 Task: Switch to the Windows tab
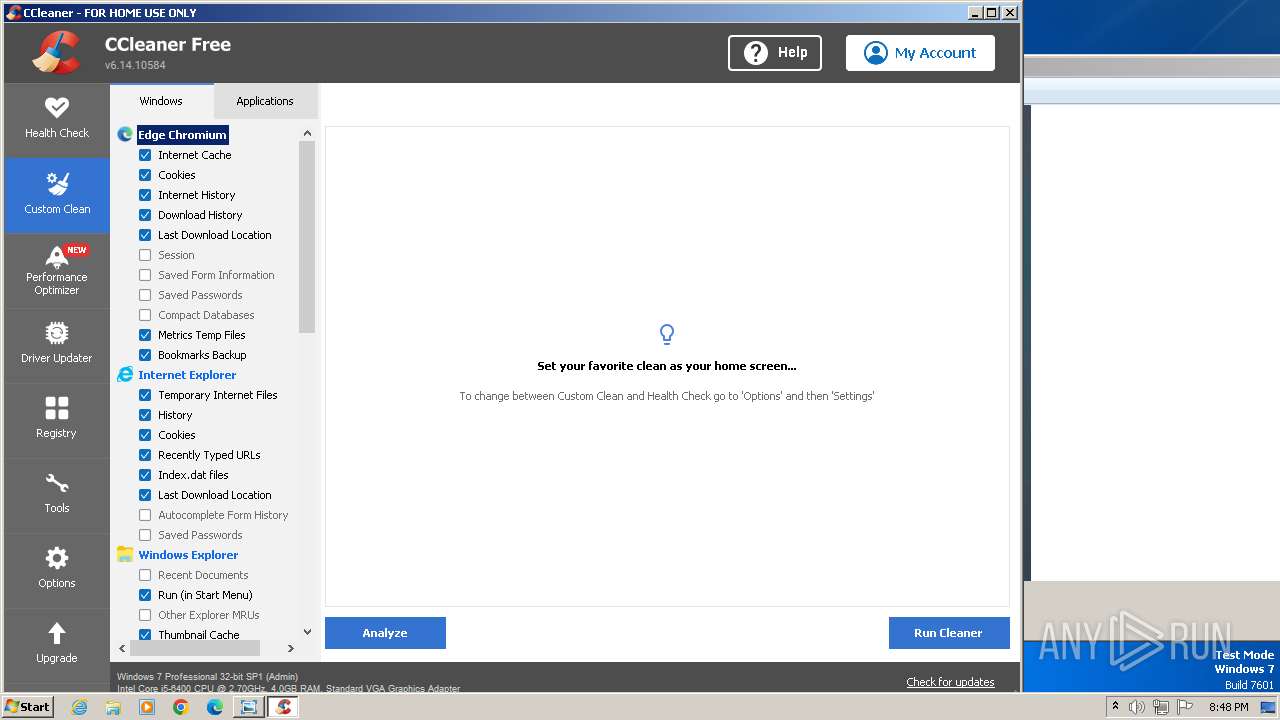point(161,101)
